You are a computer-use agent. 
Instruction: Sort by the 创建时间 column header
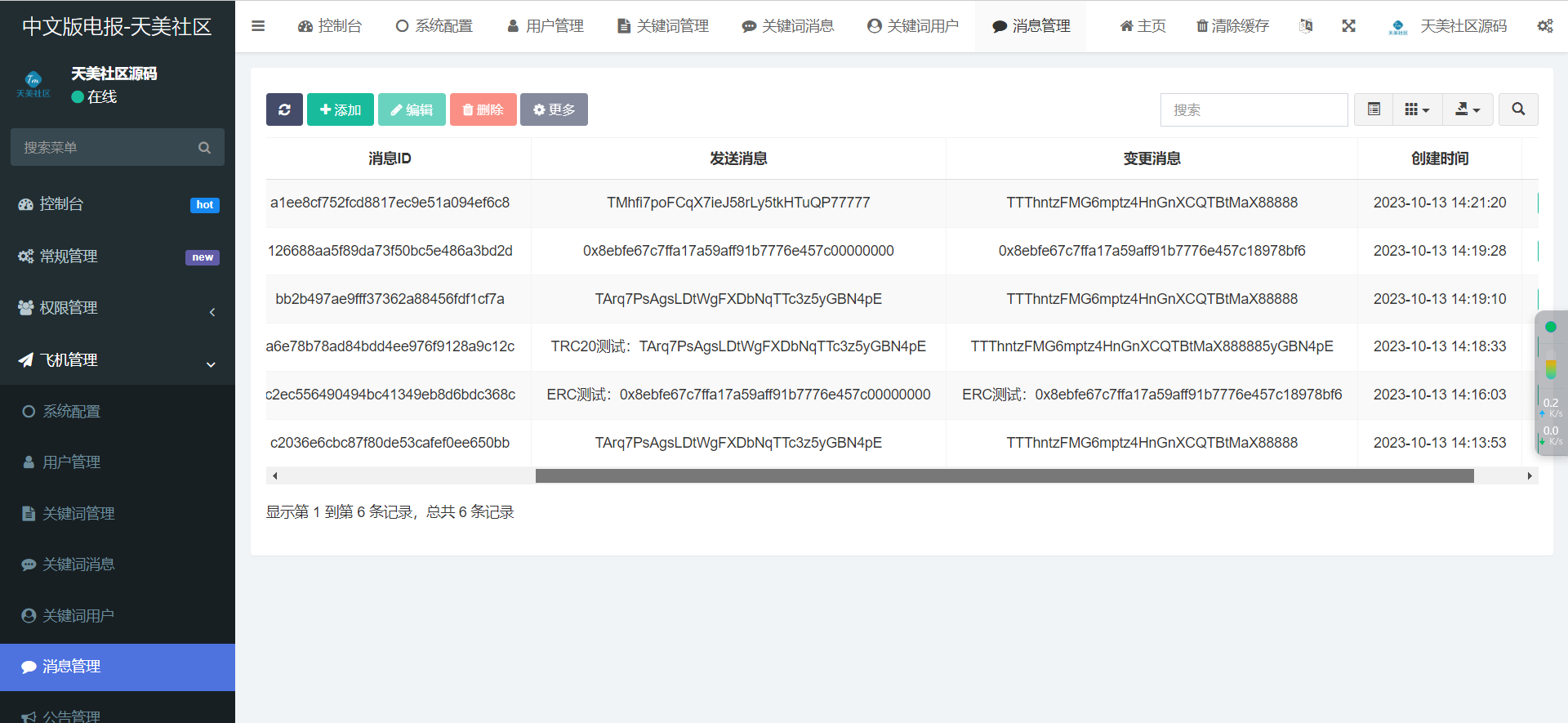point(1440,158)
